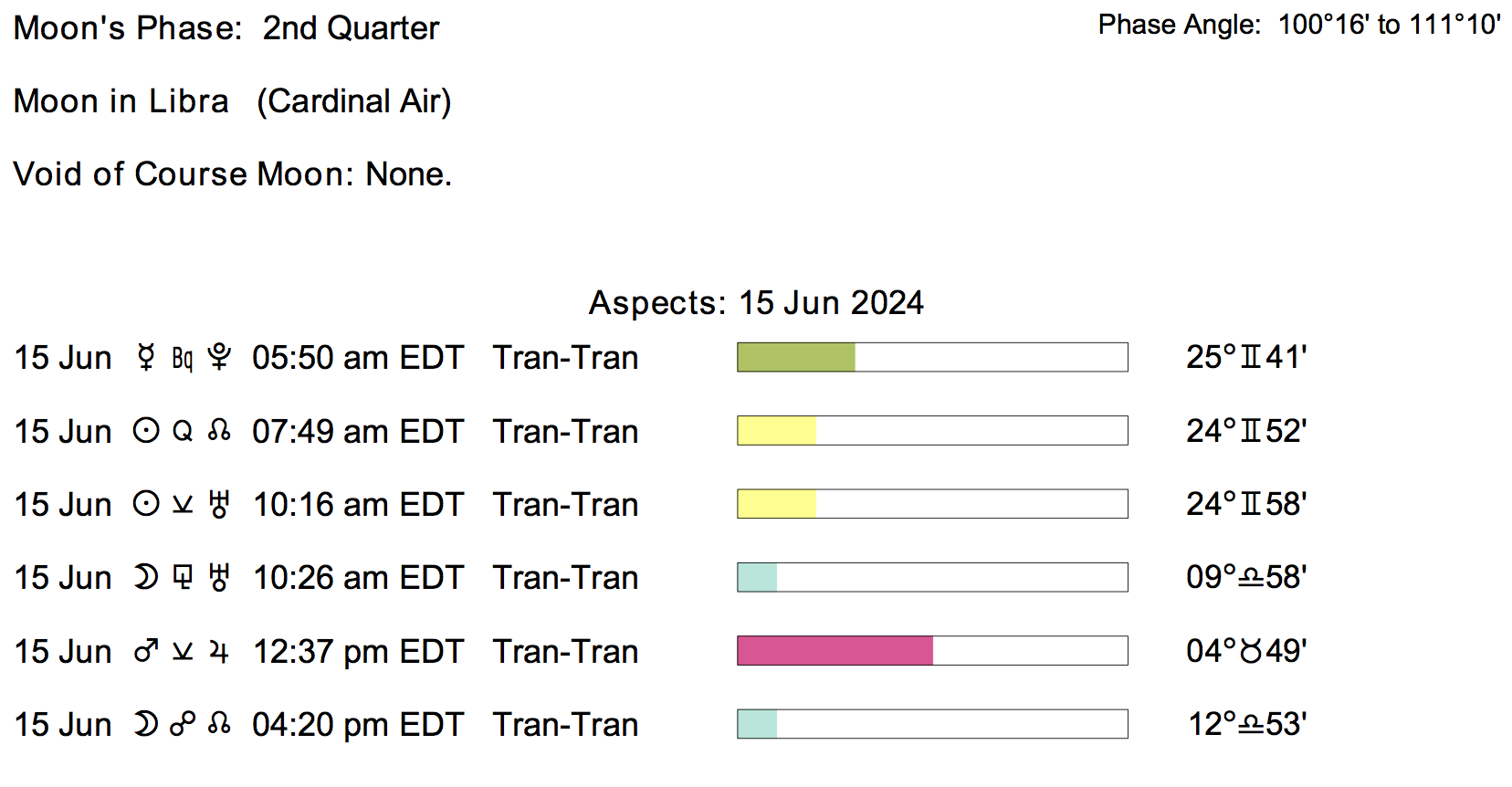Click the pink progress bar for Mars-Jupiter aspect

click(x=835, y=651)
